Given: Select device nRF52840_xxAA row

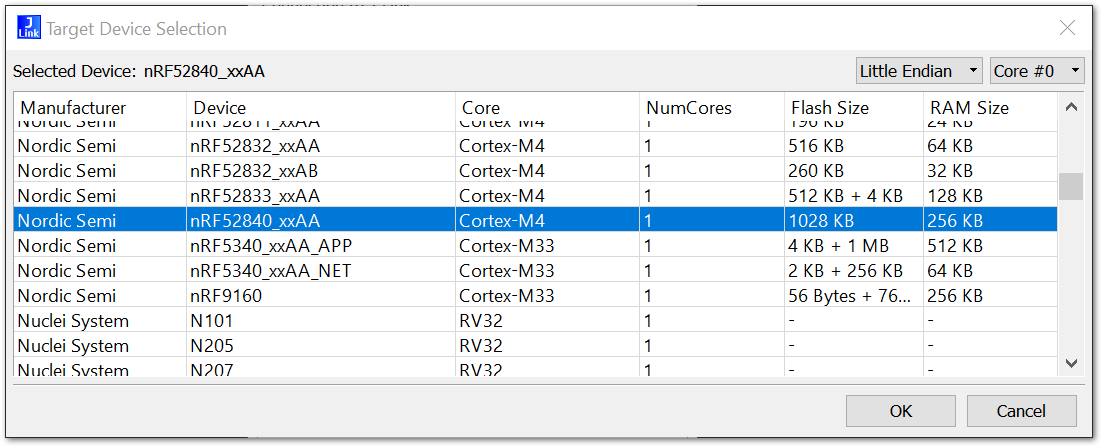Looking at the screenshot, I should pos(536,221).
